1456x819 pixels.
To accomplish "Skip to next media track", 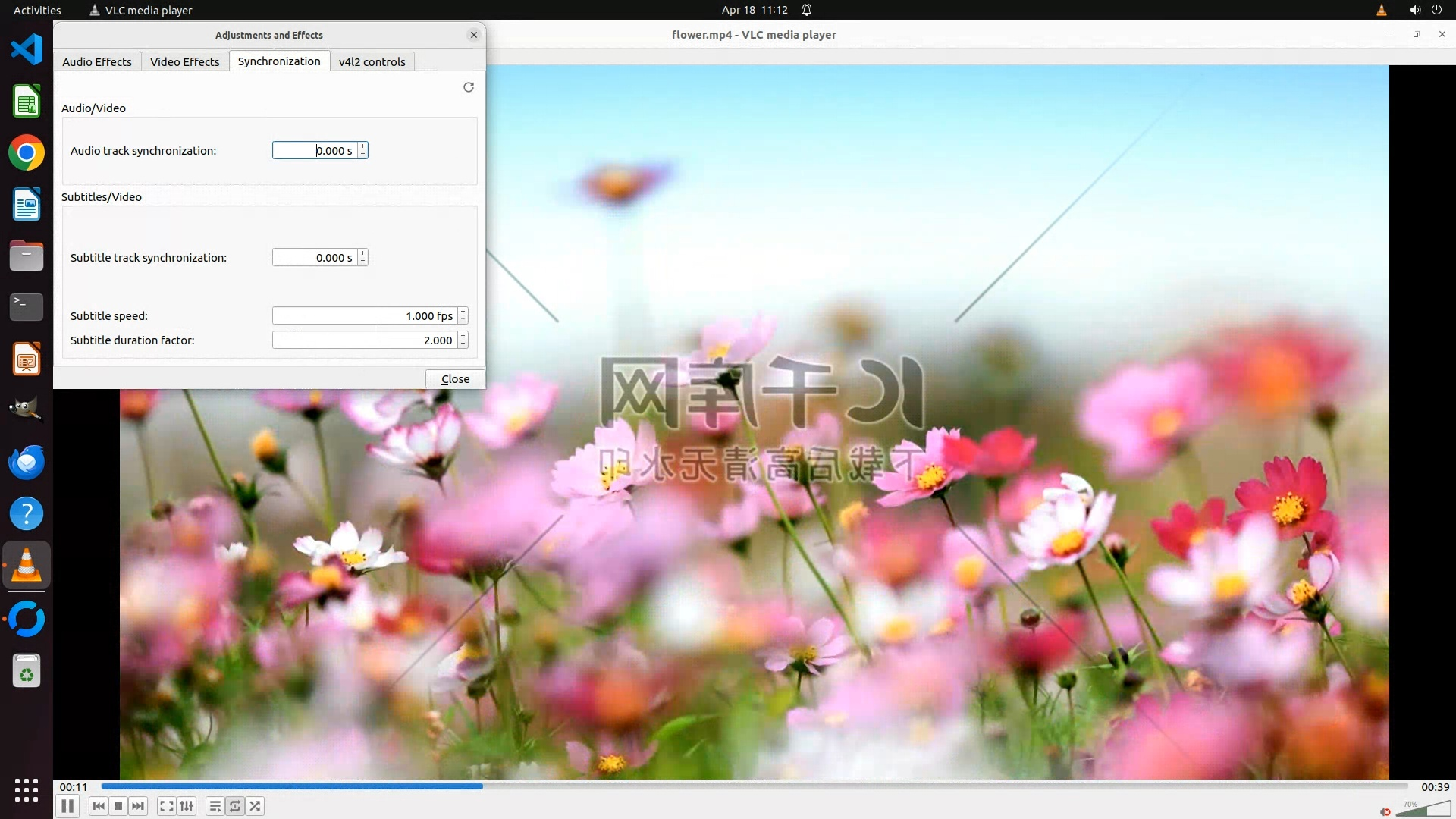I will coord(138,806).
